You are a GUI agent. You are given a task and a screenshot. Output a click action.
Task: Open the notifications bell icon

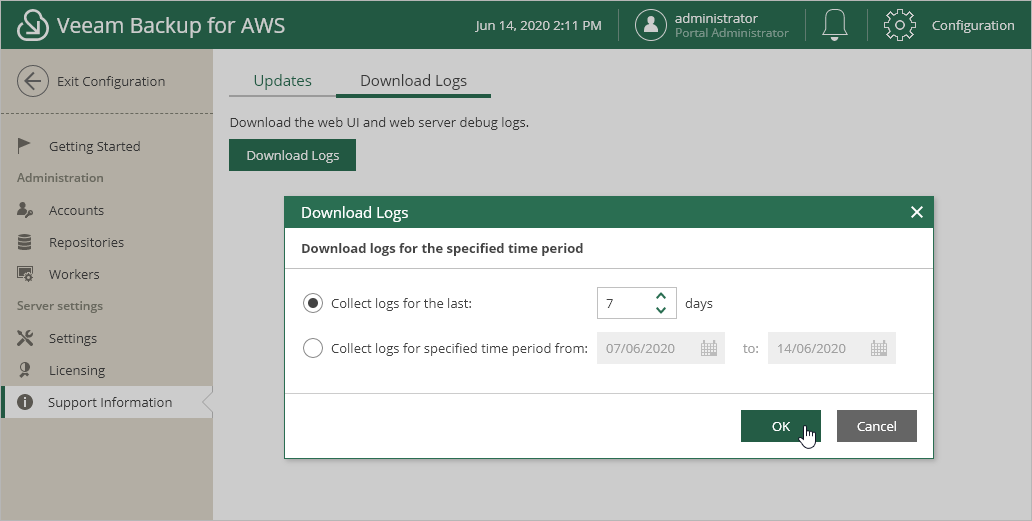(835, 25)
